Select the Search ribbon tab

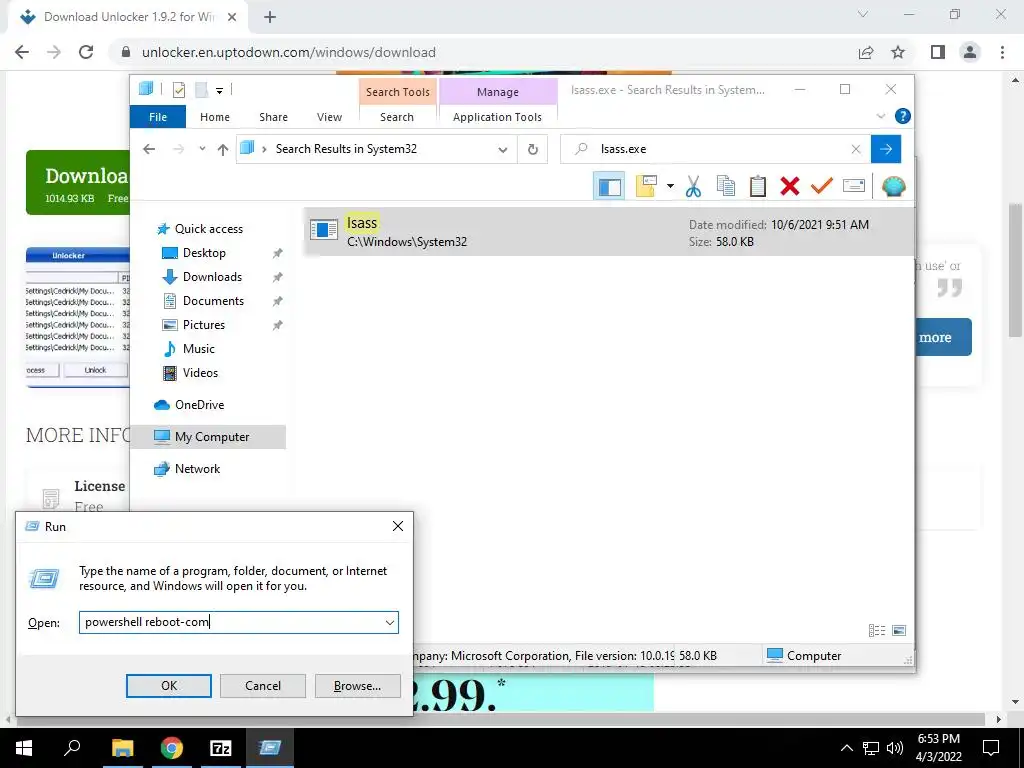(397, 117)
